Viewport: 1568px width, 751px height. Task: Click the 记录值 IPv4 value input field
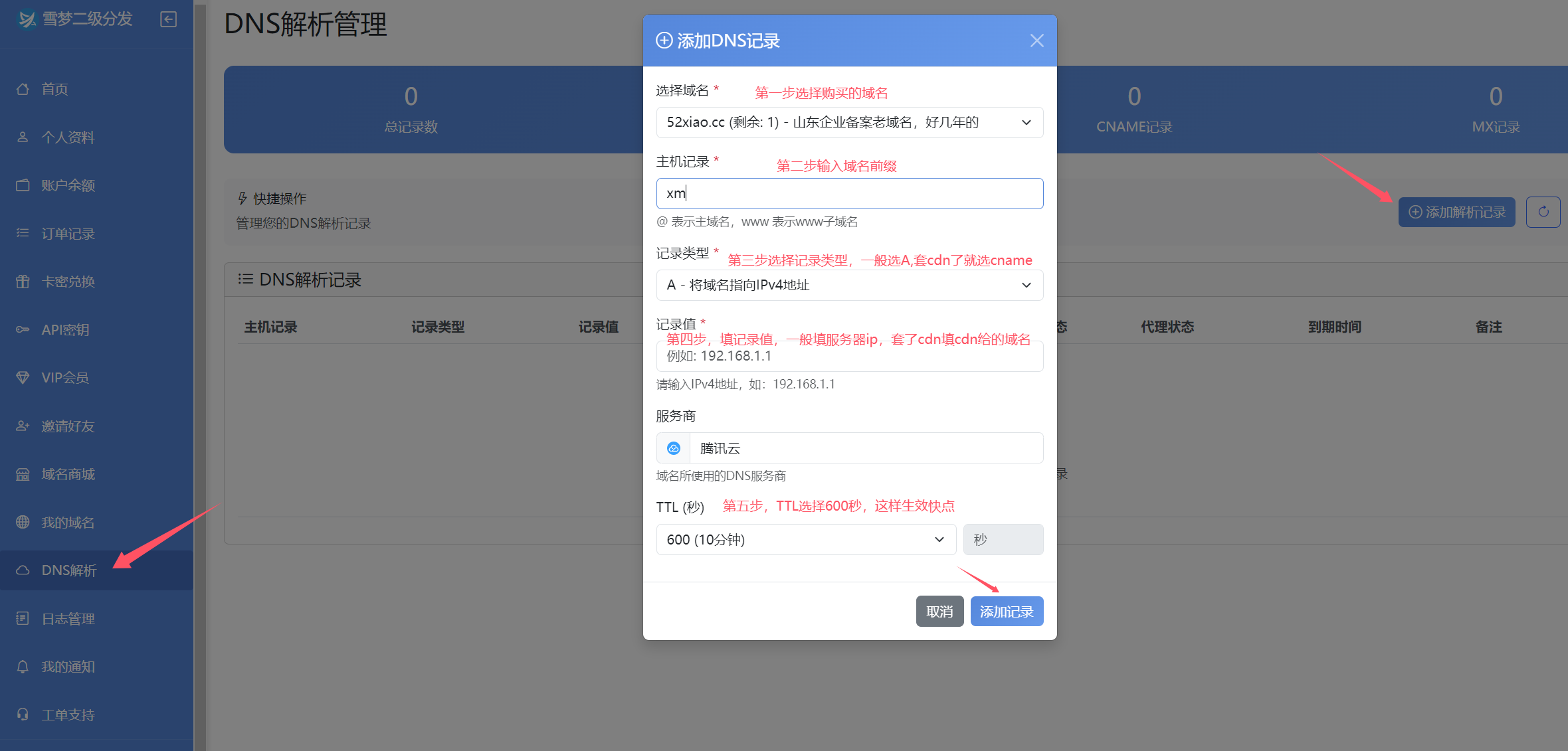pyautogui.click(x=849, y=356)
